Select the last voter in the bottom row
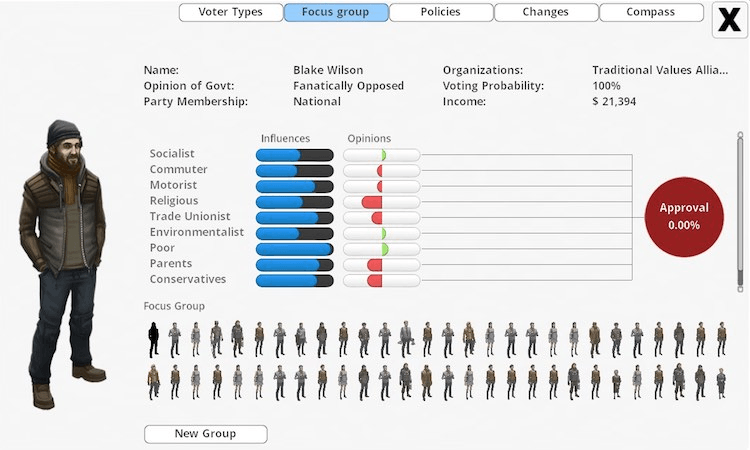Image resolution: width=750 pixels, height=450 pixels. tap(721, 381)
